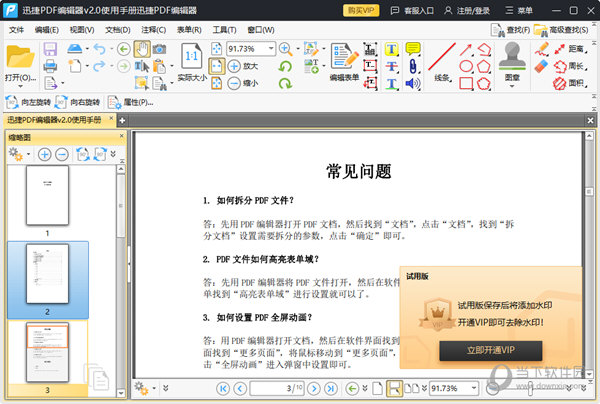Click the redo arrow icon
The height and width of the screenshot is (404, 600).
tap(99, 66)
